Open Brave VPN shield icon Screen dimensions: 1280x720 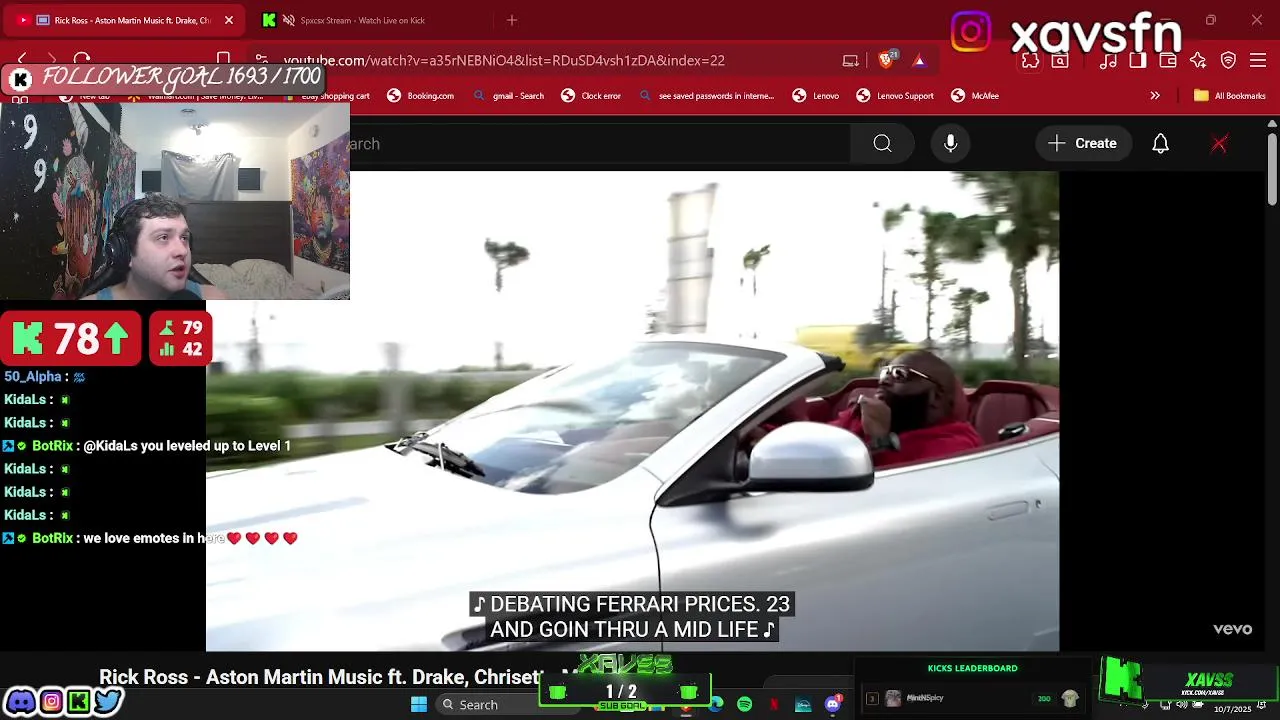pyautogui.click(x=1229, y=61)
